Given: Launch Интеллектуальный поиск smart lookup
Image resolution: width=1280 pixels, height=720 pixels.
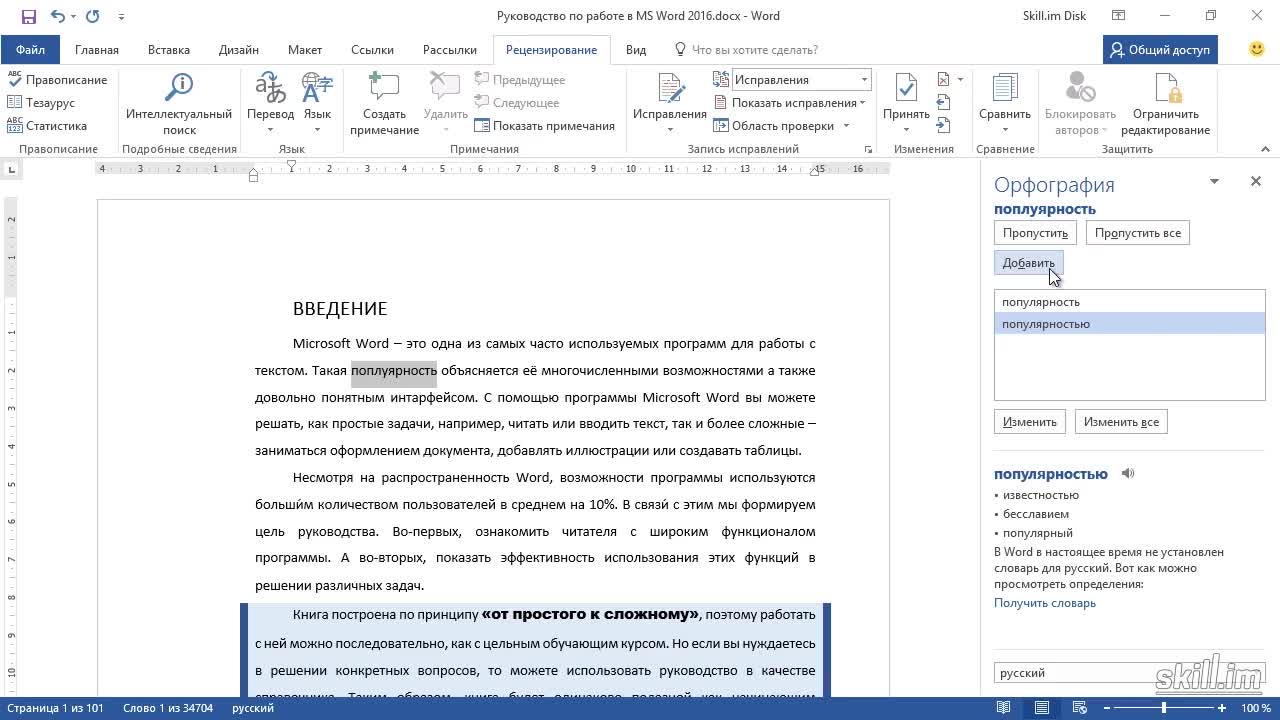Looking at the screenshot, I should pos(179,104).
